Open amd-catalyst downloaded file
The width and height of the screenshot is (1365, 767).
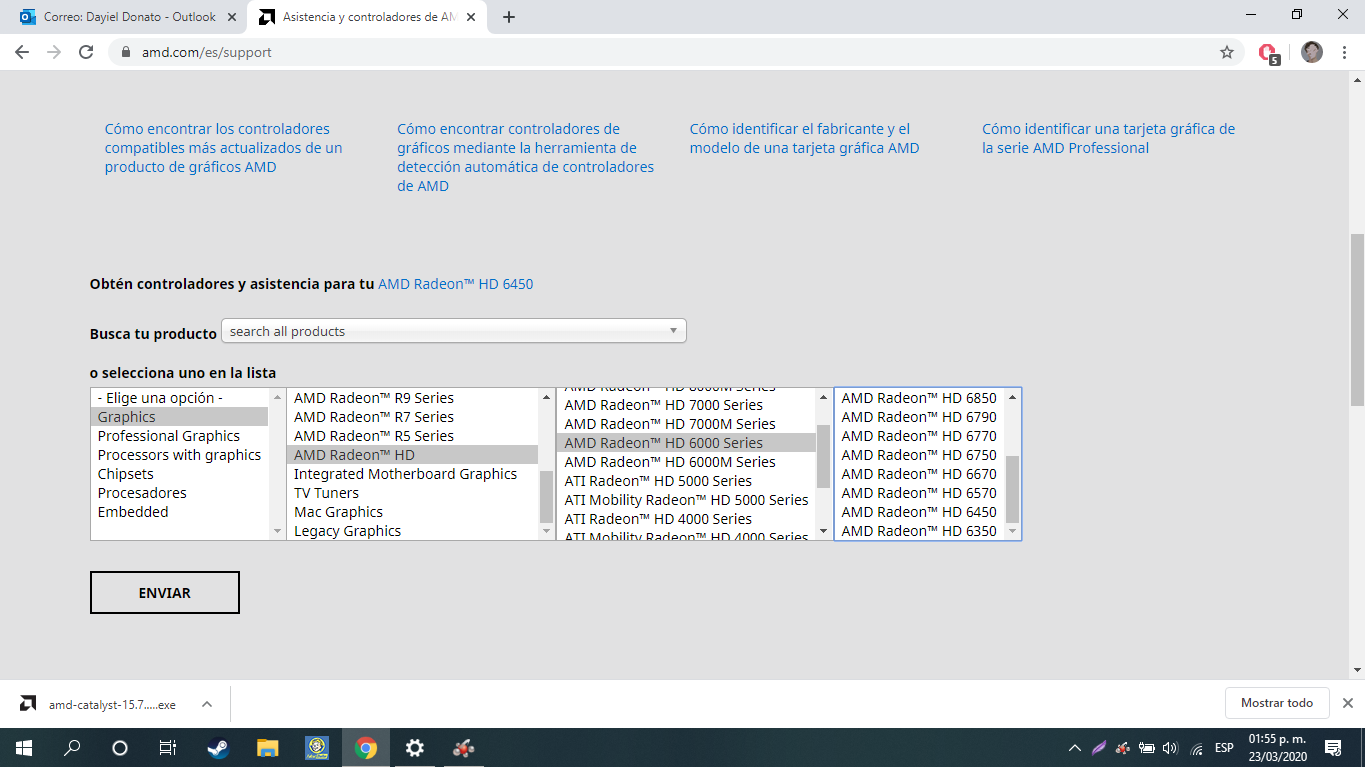click(98, 704)
